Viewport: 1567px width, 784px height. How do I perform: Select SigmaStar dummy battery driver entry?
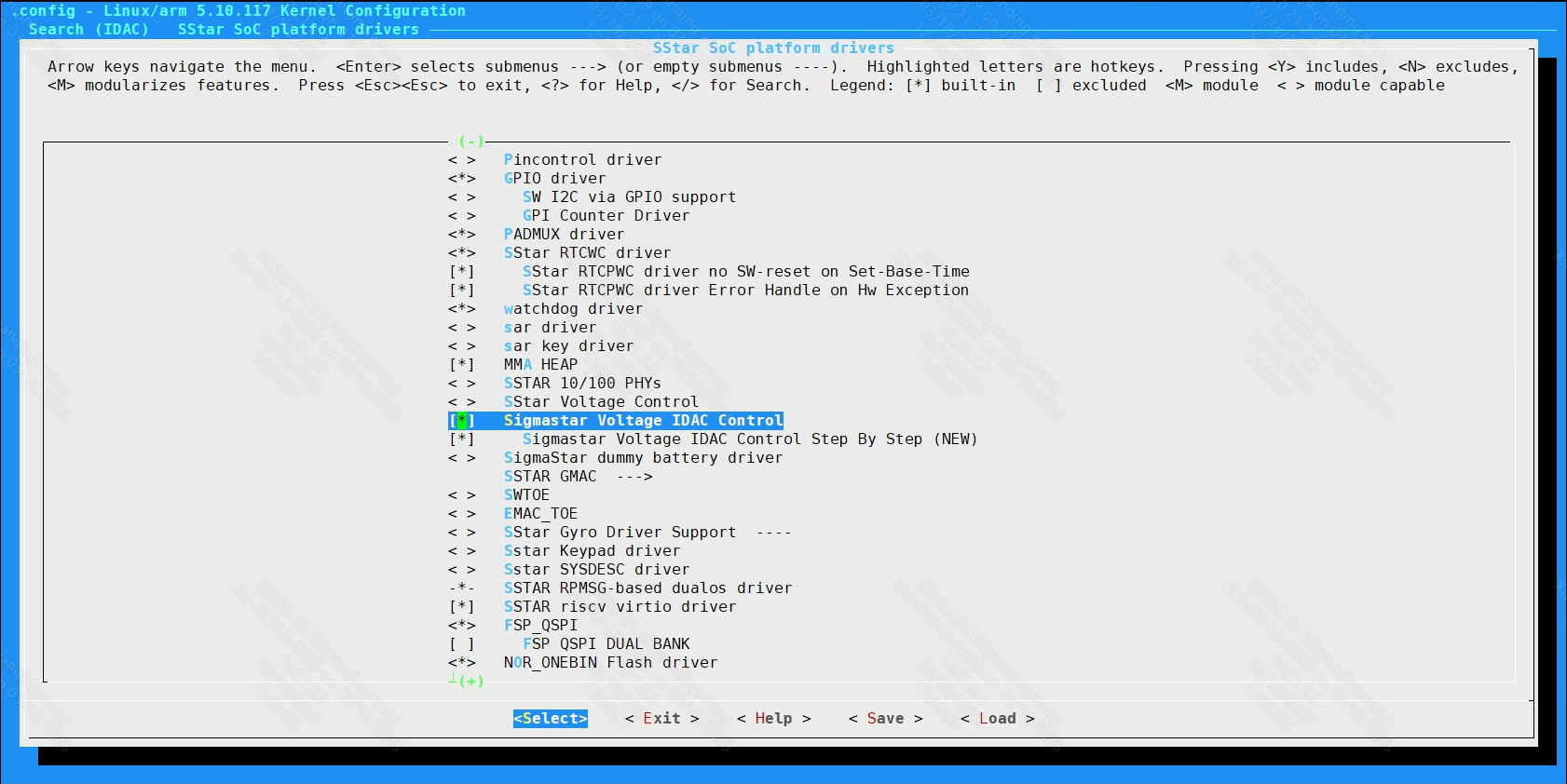tap(643, 458)
